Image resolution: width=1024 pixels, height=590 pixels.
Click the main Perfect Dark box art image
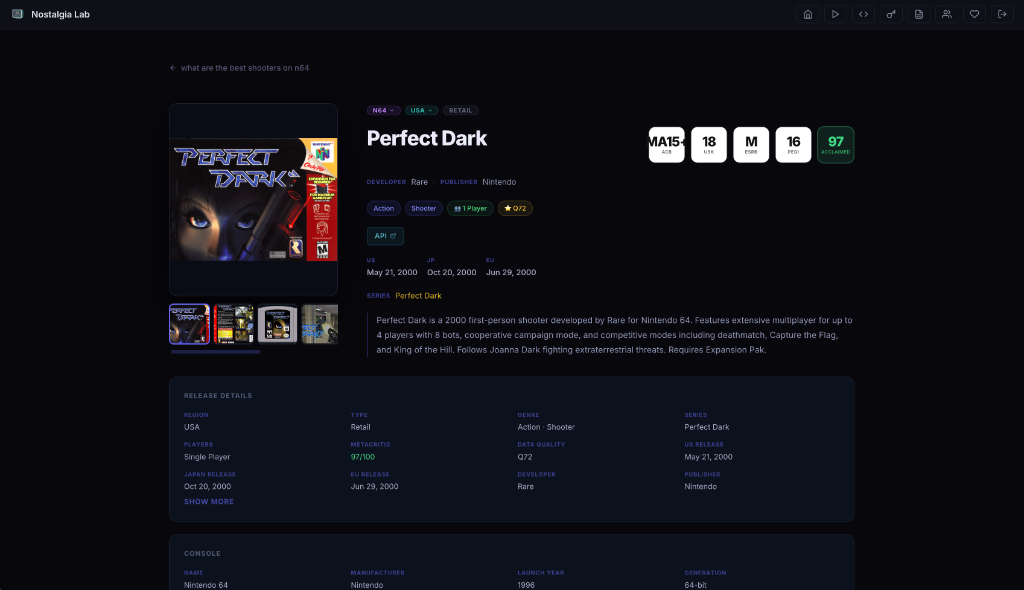(253, 199)
